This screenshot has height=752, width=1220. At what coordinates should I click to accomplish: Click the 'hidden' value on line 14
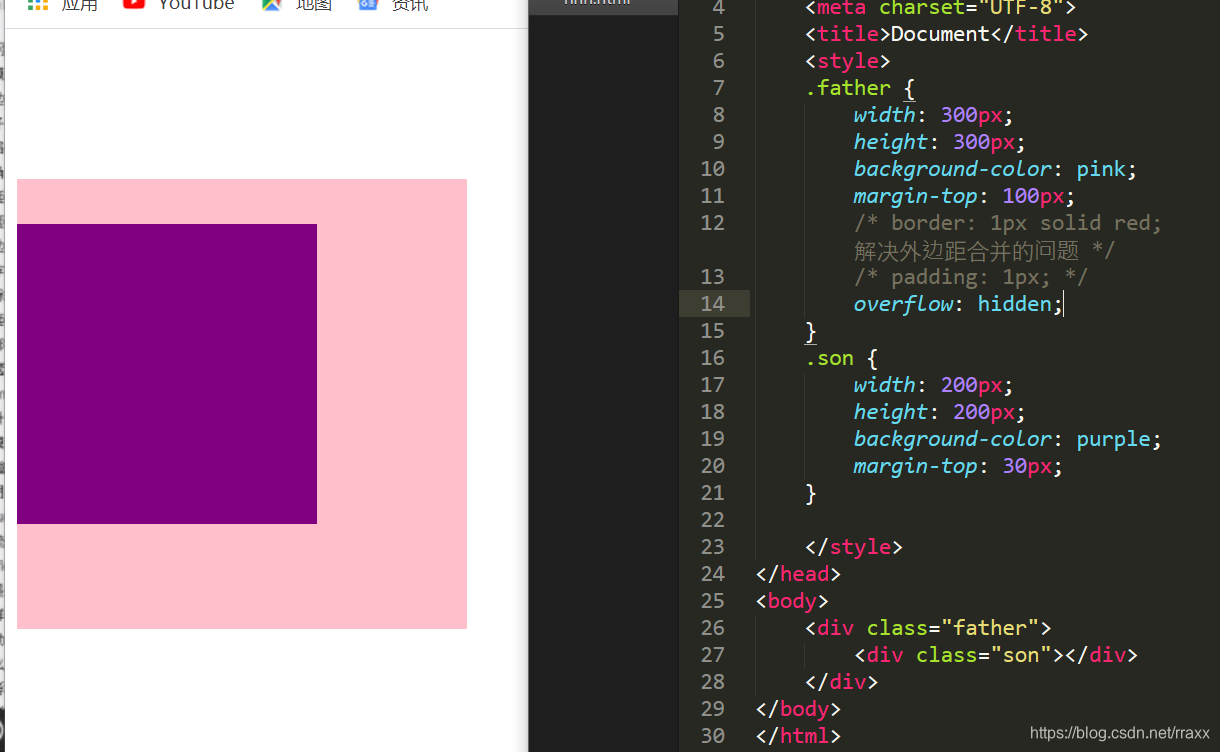point(1015,304)
